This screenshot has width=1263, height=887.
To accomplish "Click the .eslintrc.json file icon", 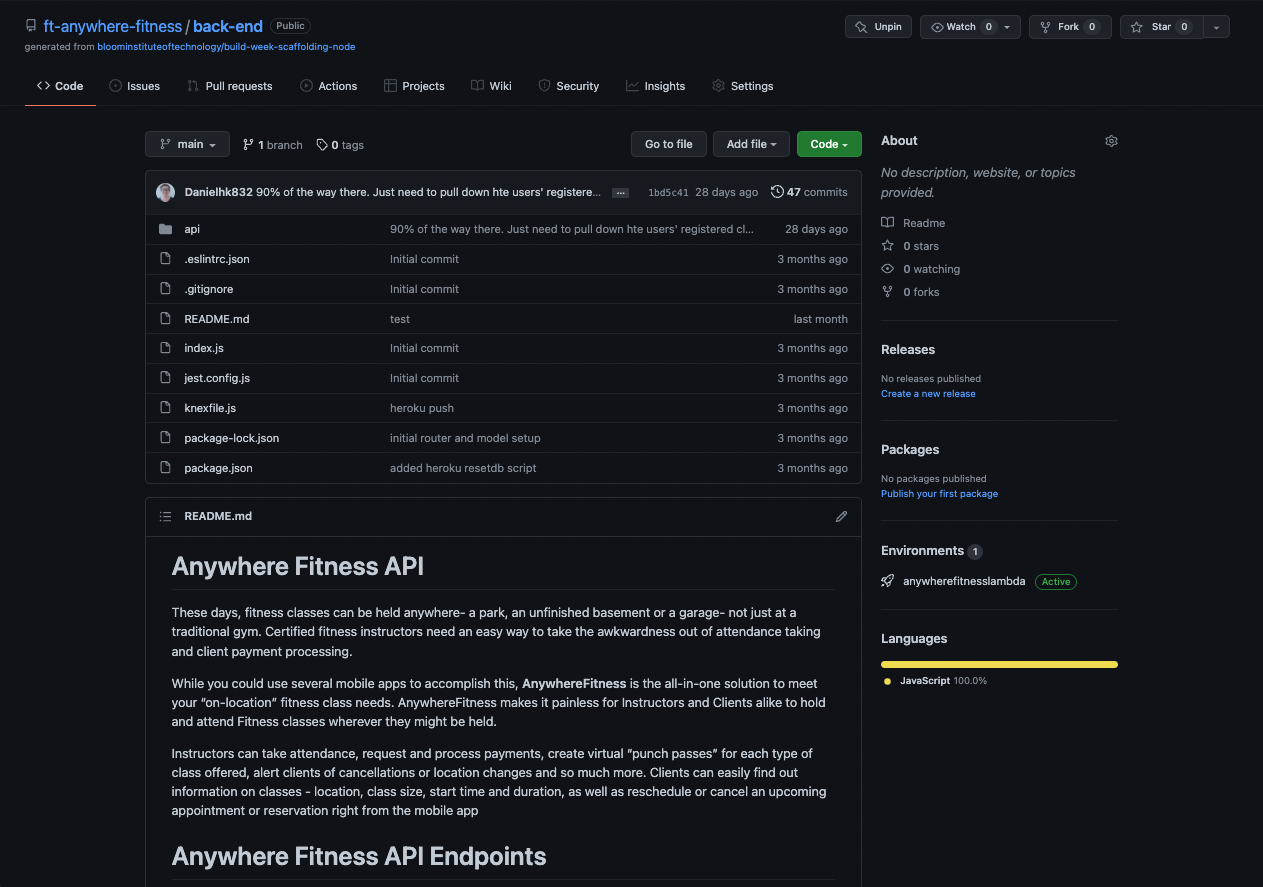I will point(165,259).
